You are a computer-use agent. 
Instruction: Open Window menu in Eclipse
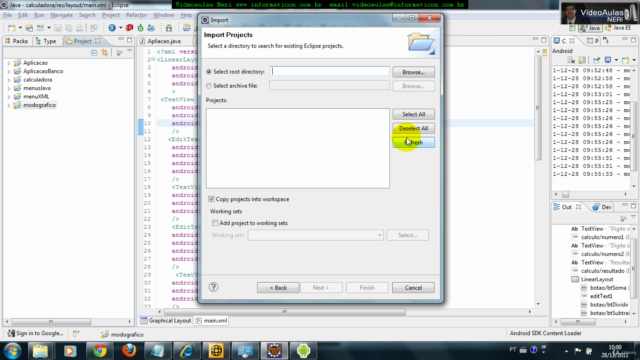point(163,15)
